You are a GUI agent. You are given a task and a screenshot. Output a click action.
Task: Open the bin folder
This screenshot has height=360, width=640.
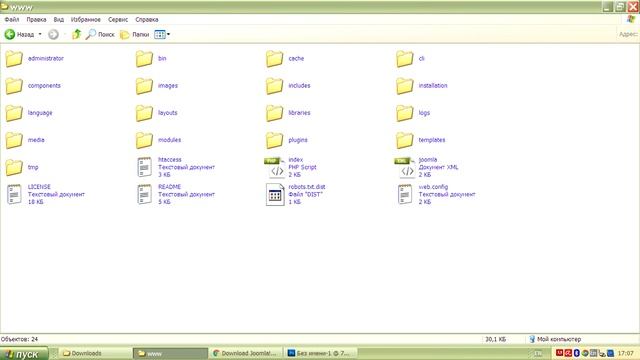point(151,59)
